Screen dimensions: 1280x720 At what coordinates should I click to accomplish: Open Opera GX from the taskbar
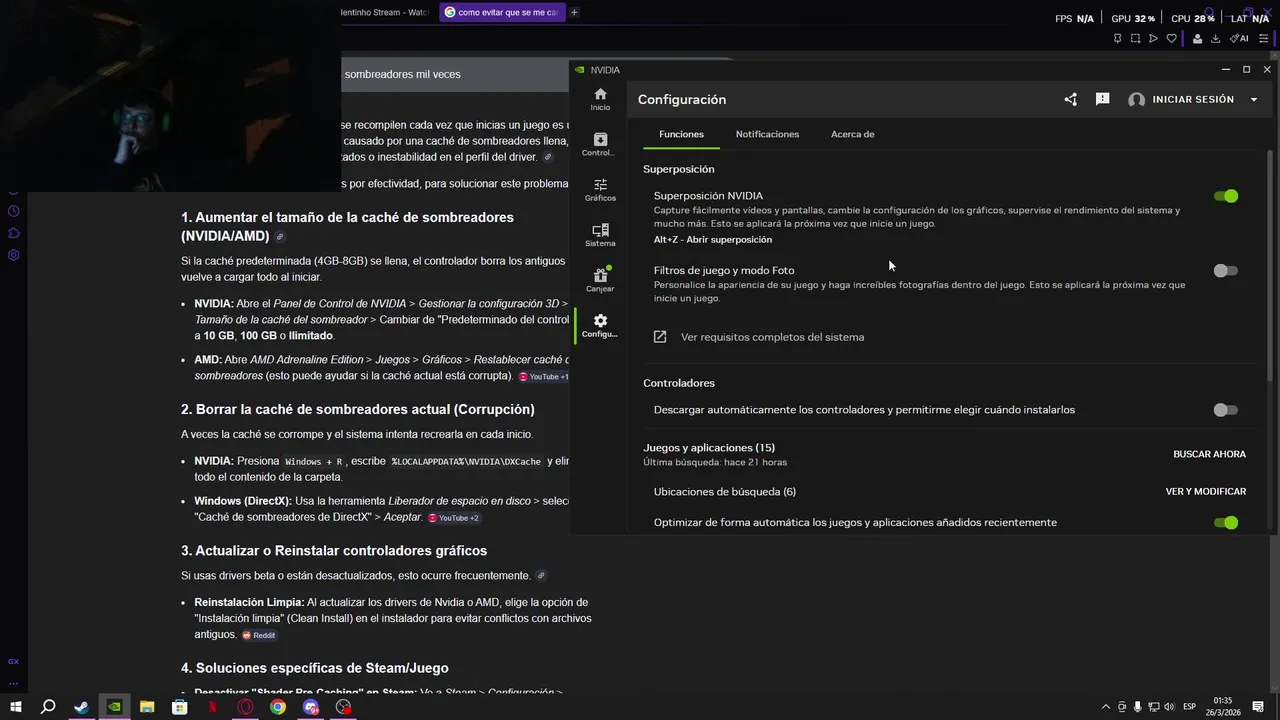click(x=245, y=707)
